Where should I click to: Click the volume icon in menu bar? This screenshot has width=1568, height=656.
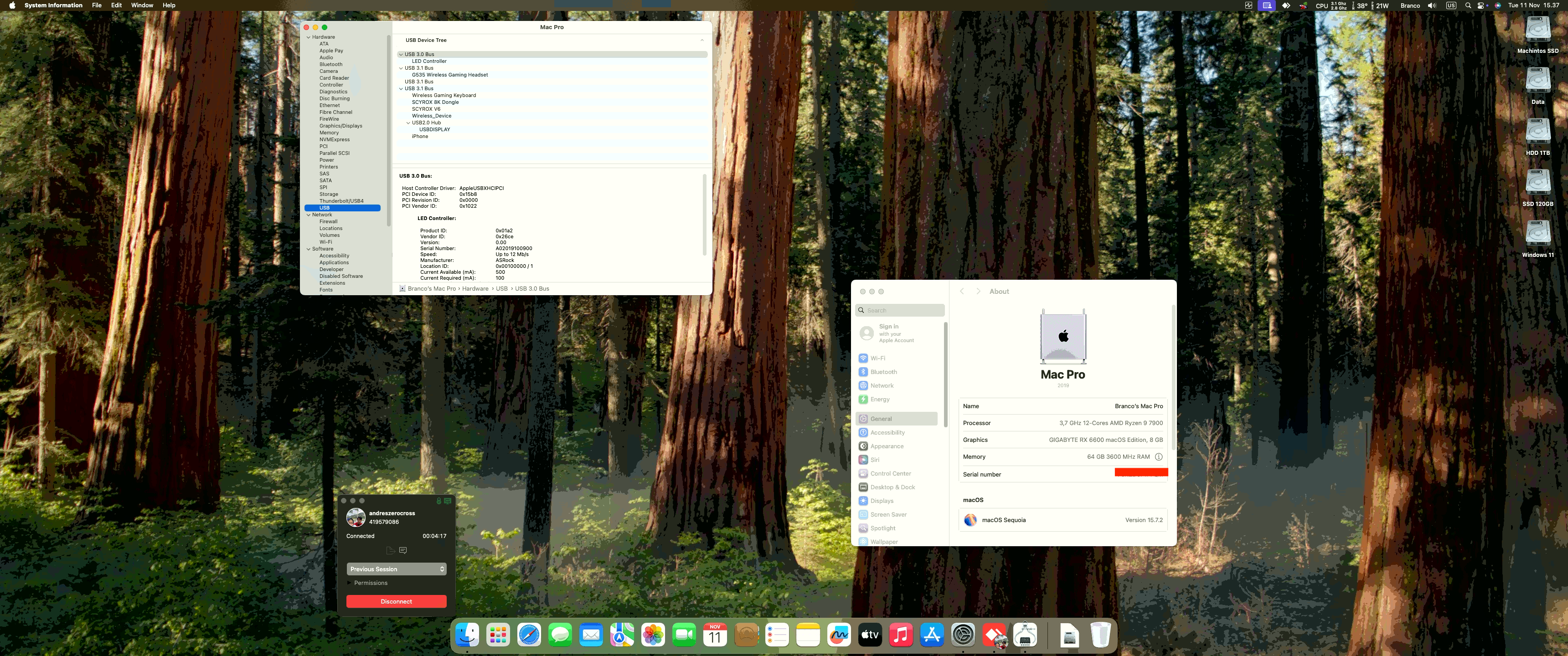(x=1432, y=5)
